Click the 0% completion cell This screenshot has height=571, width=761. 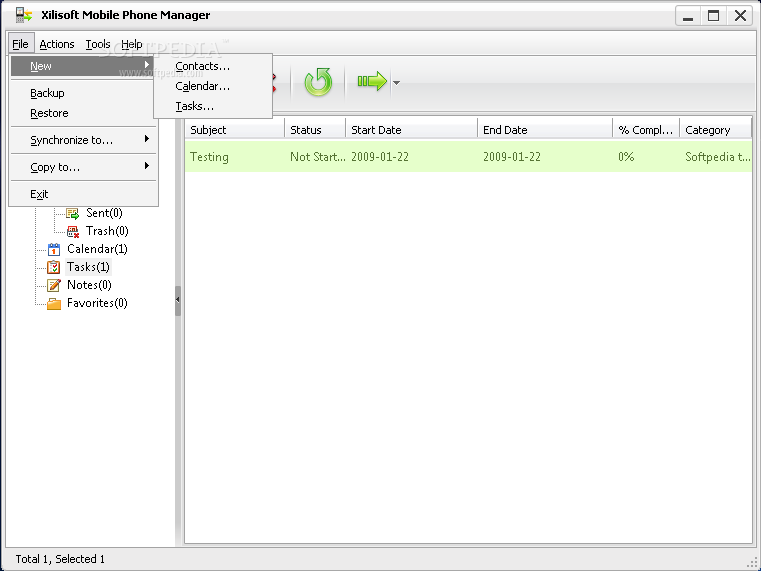626,157
